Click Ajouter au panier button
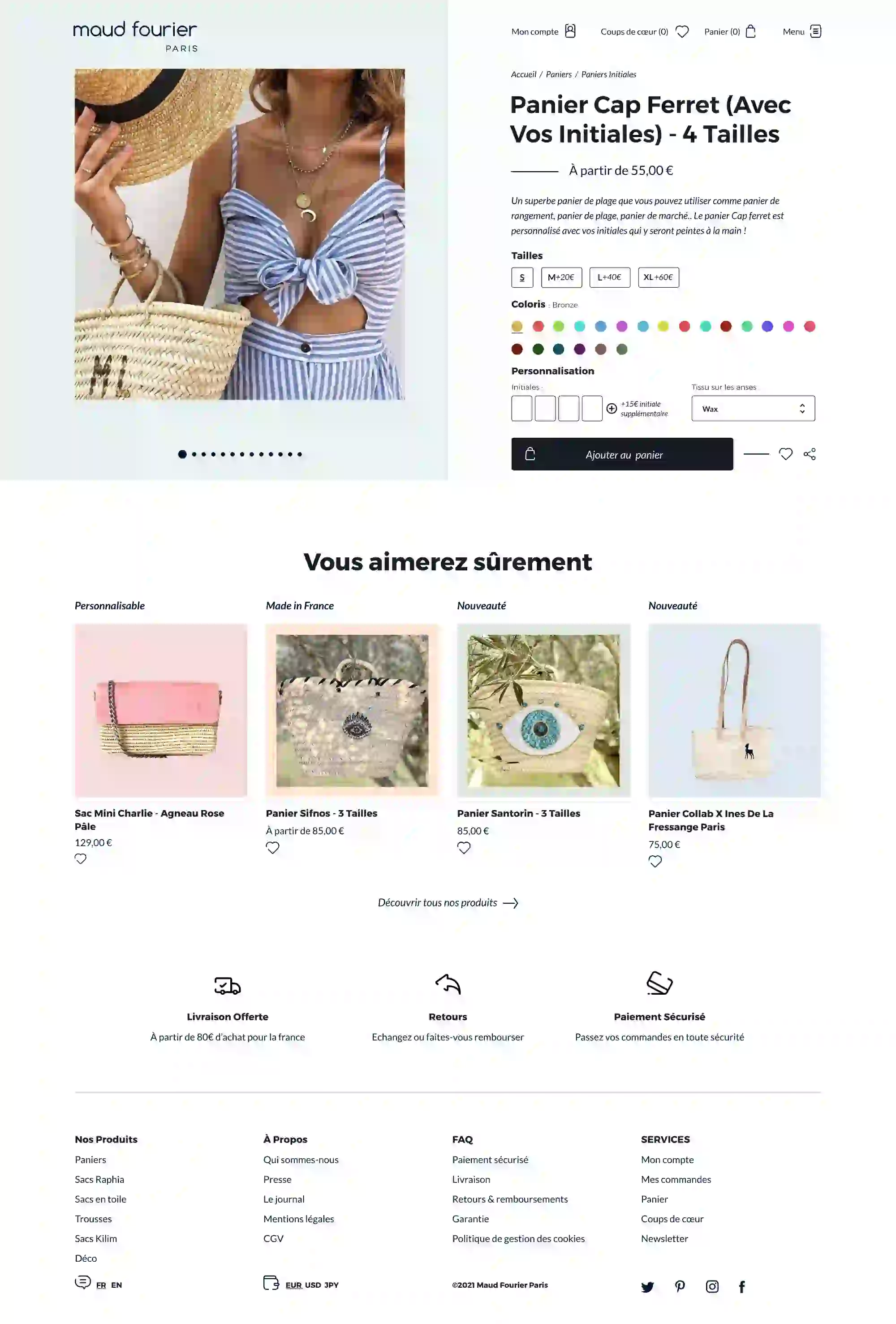 tap(622, 454)
